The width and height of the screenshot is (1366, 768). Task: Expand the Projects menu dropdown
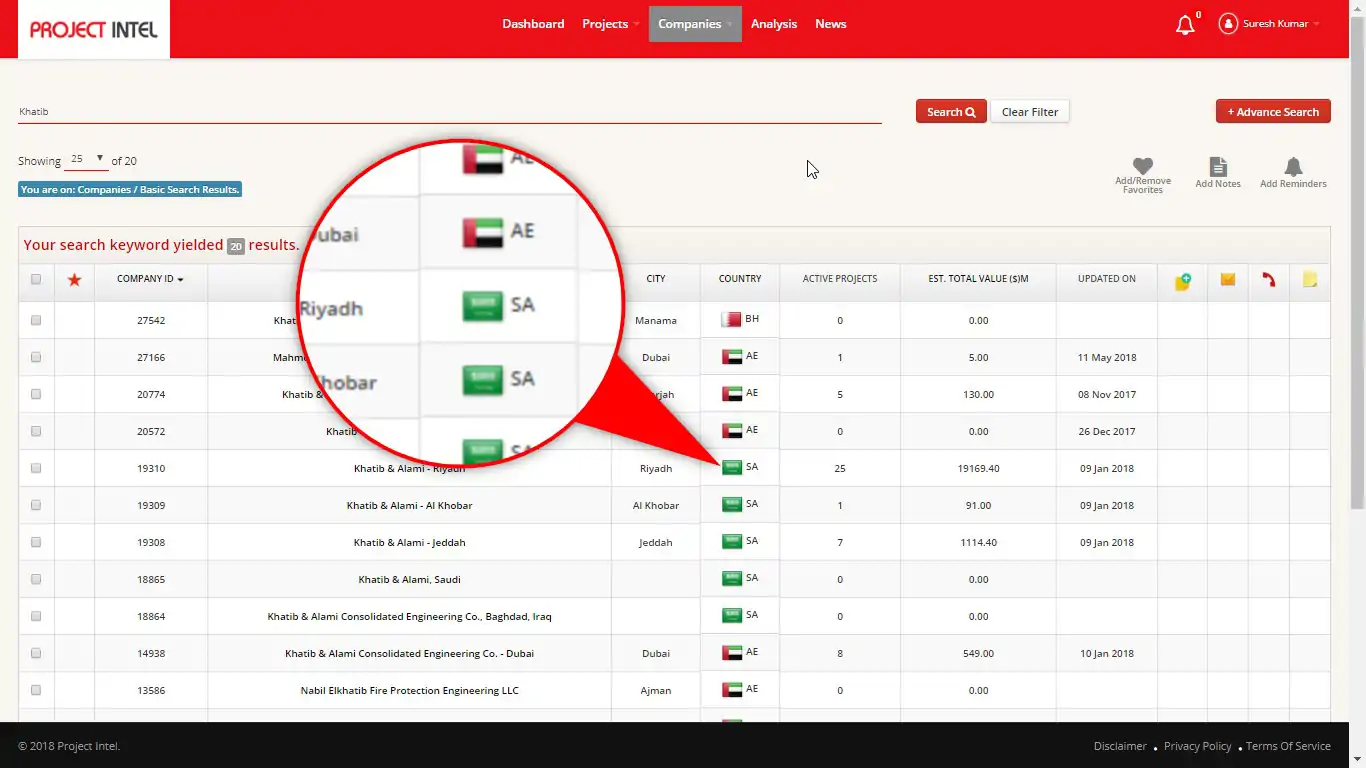pos(610,24)
